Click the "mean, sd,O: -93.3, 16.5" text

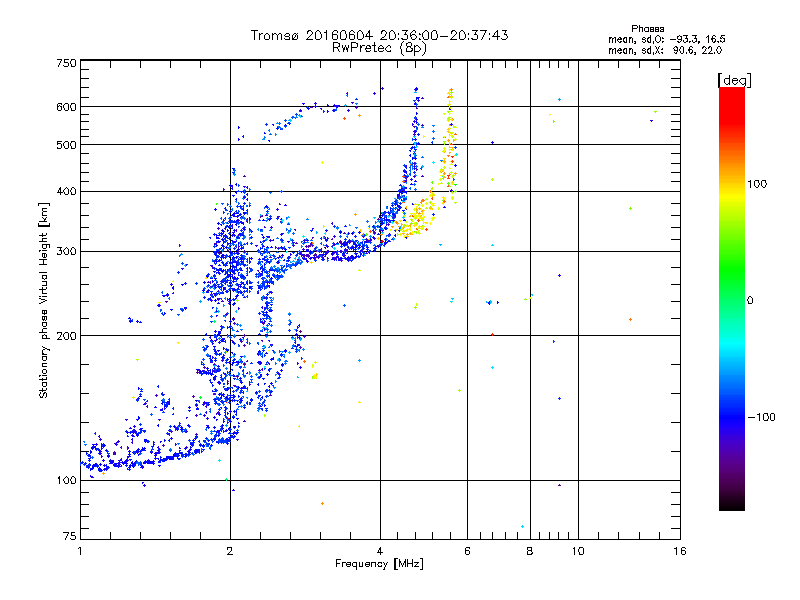pyautogui.click(x=666, y=39)
